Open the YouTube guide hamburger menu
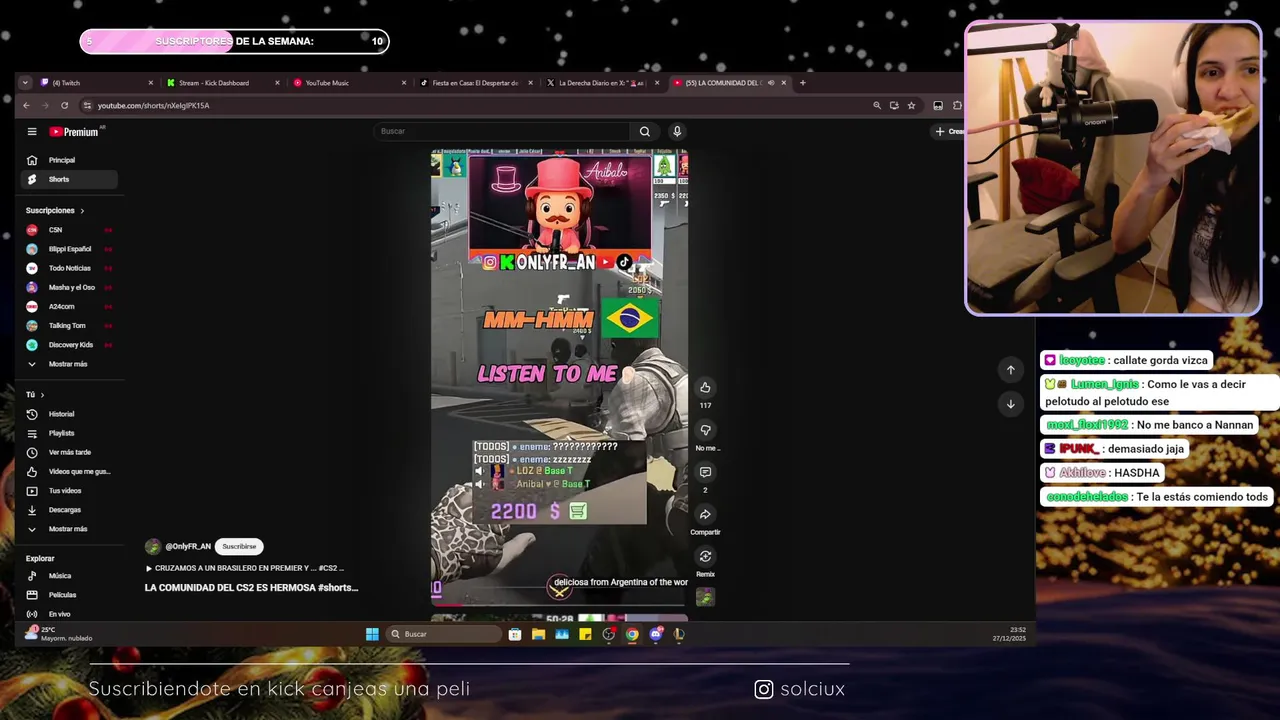 [32, 131]
